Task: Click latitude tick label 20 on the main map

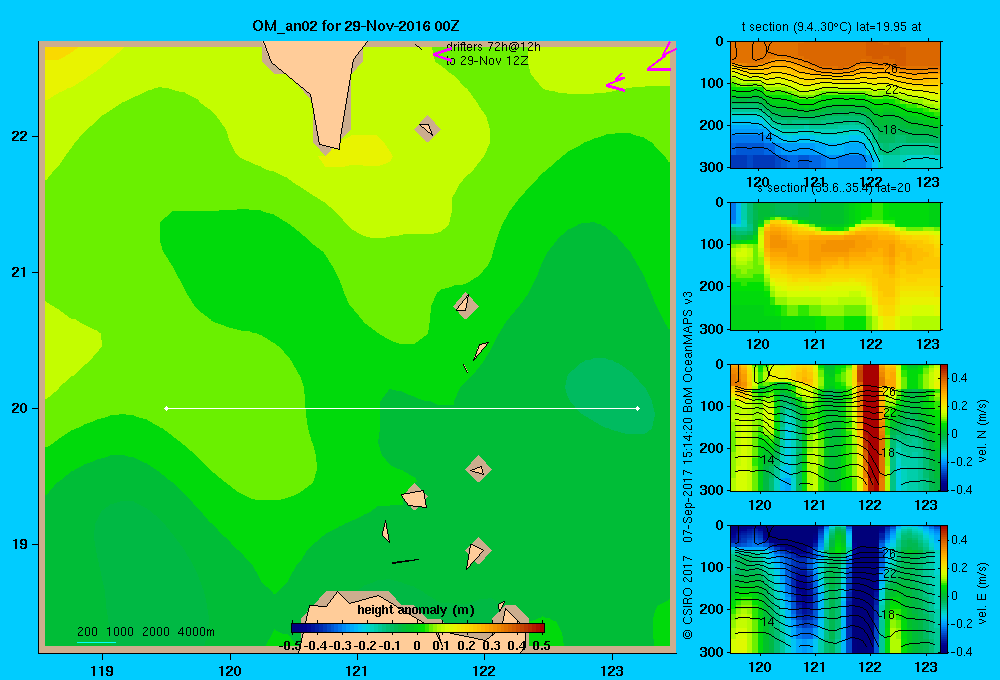Action: click(20, 408)
